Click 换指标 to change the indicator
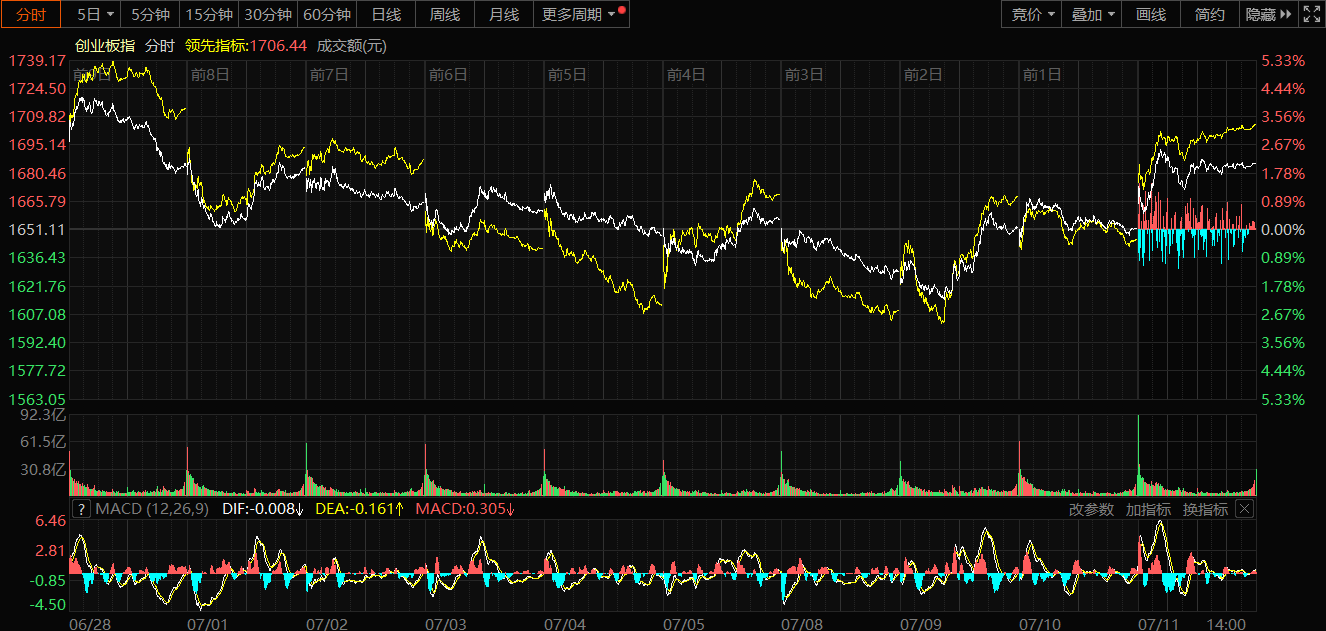 [1205, 509]
